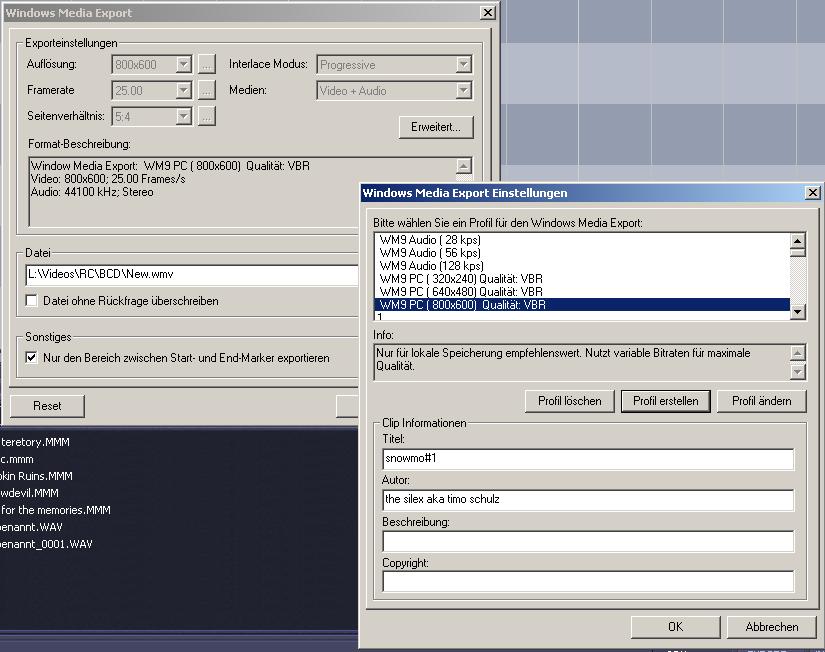Open the Medien dropdown

click(463, 91)
